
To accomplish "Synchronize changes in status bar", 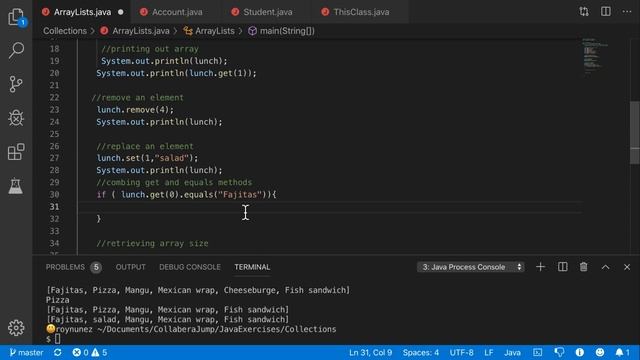I will (58, 353).
